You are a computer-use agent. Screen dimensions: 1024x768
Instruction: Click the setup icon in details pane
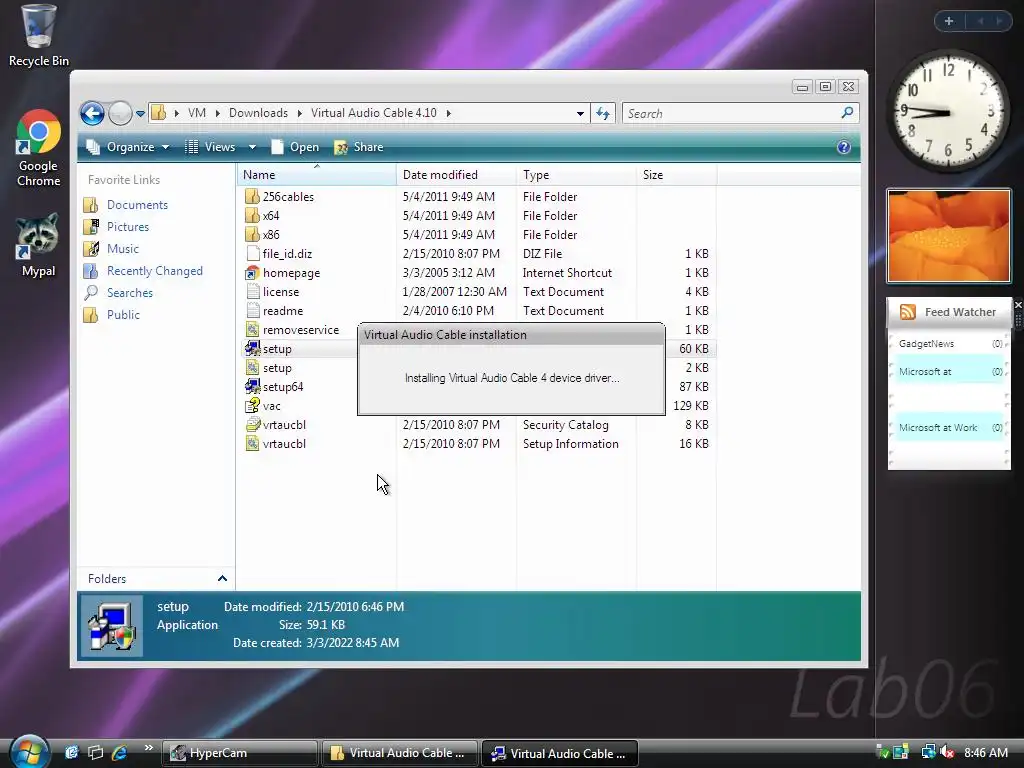(x=111, y=626)
